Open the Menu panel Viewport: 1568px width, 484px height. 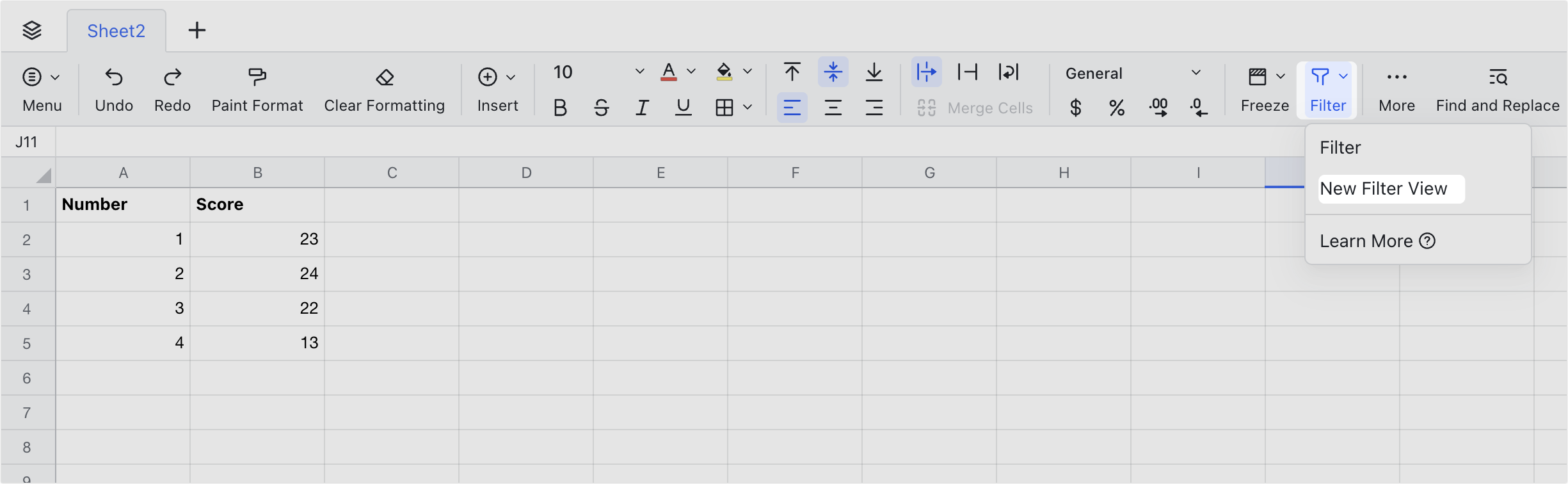pyautogui.click(x=41, y=90)
